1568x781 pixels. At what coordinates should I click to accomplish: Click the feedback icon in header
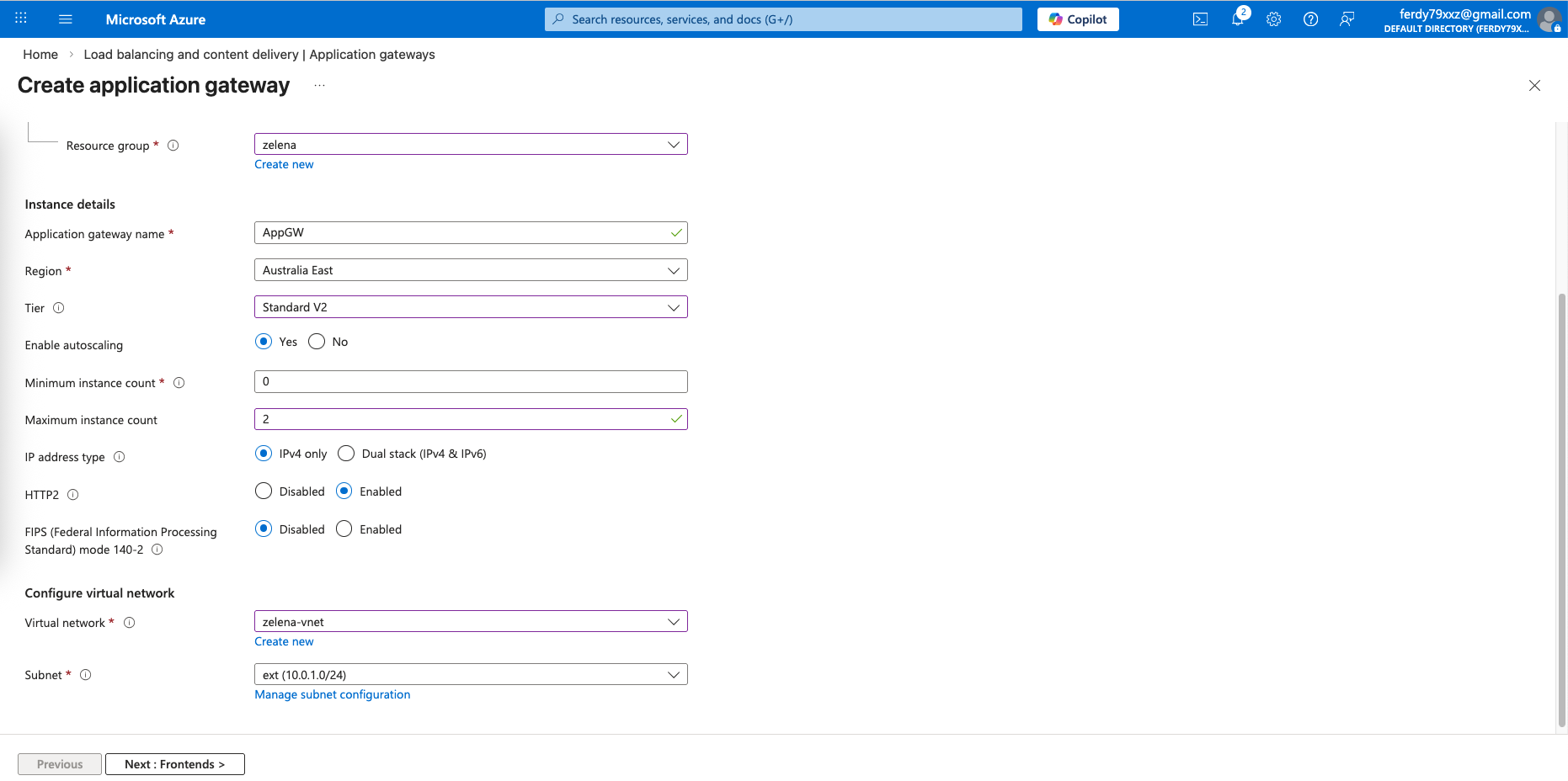[1347, 19]
